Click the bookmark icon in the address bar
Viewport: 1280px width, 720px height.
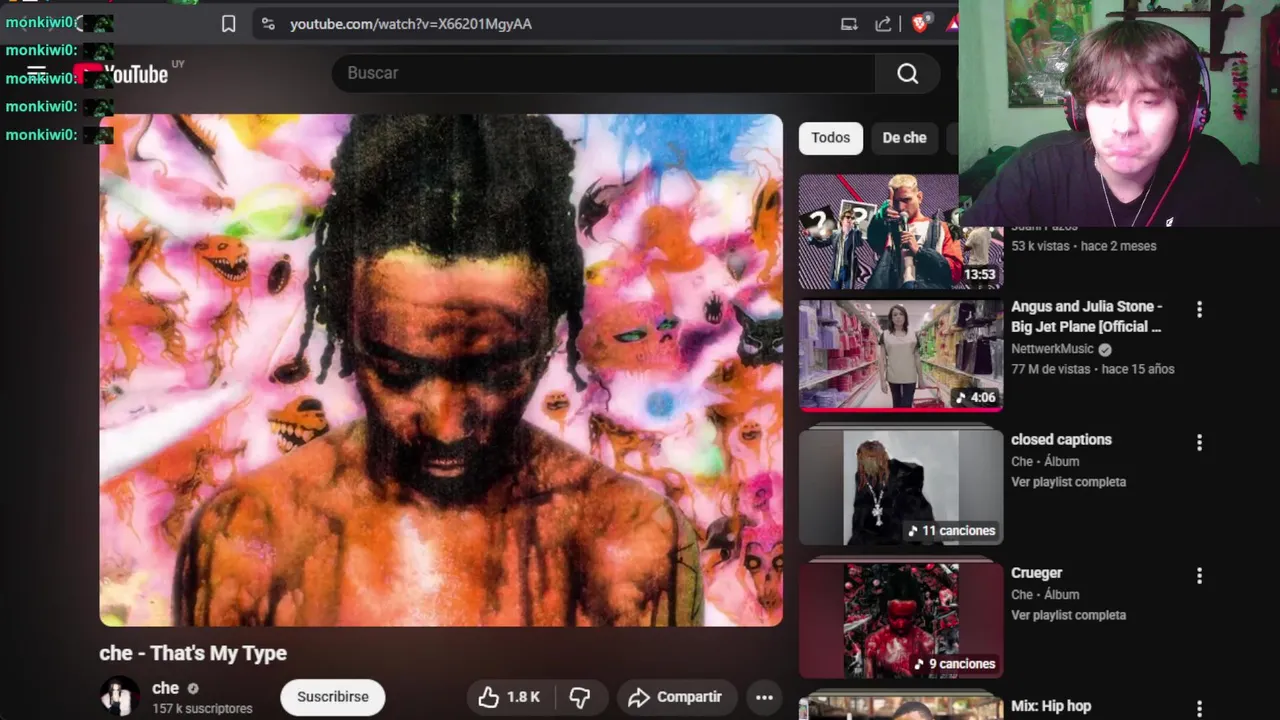pyautogui.click(x=229, y=24)
